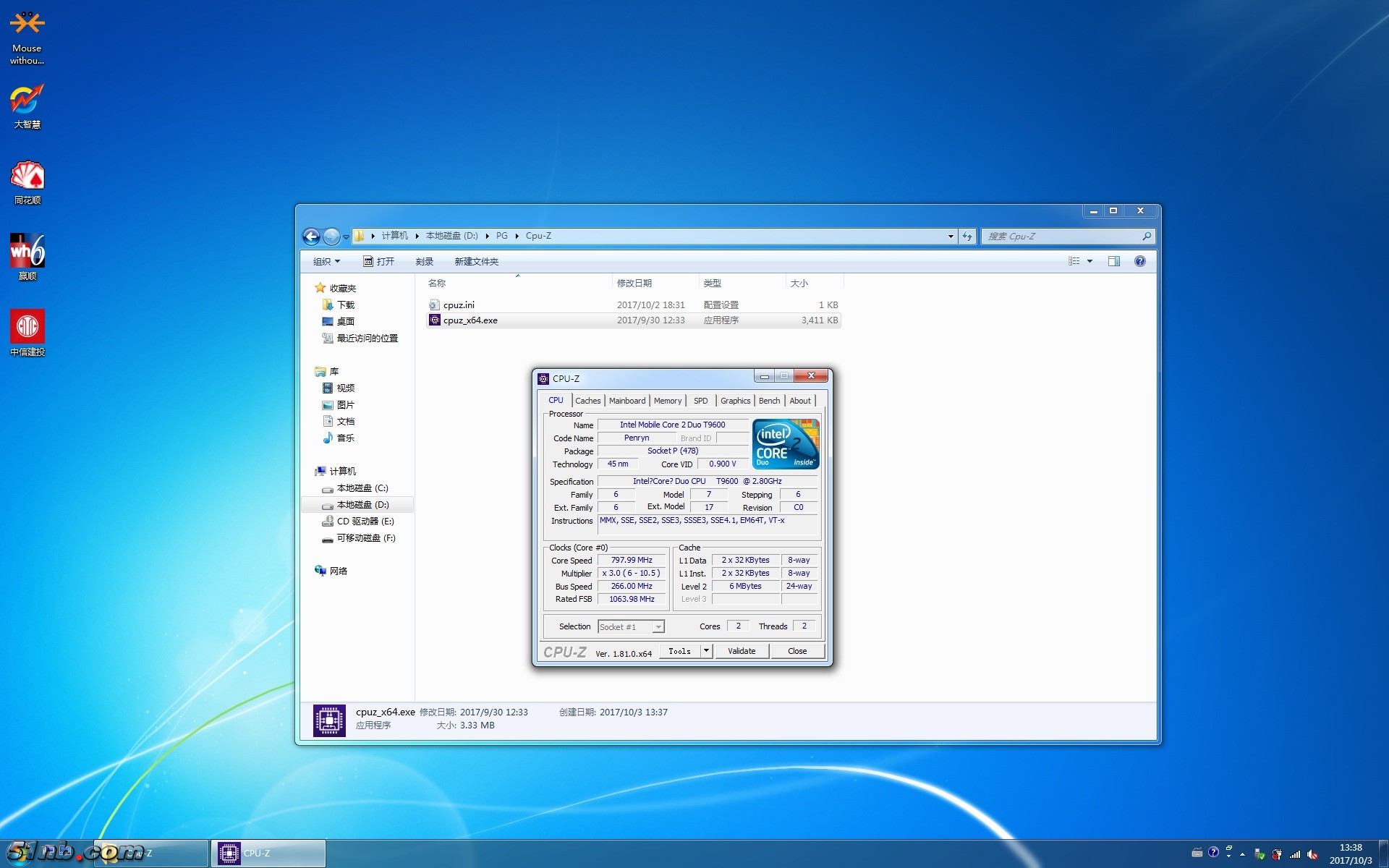Open the 组织 dropdown menu
This screenshot has width=1389, height=868.
pyautogui.click(x=326, y=261)
